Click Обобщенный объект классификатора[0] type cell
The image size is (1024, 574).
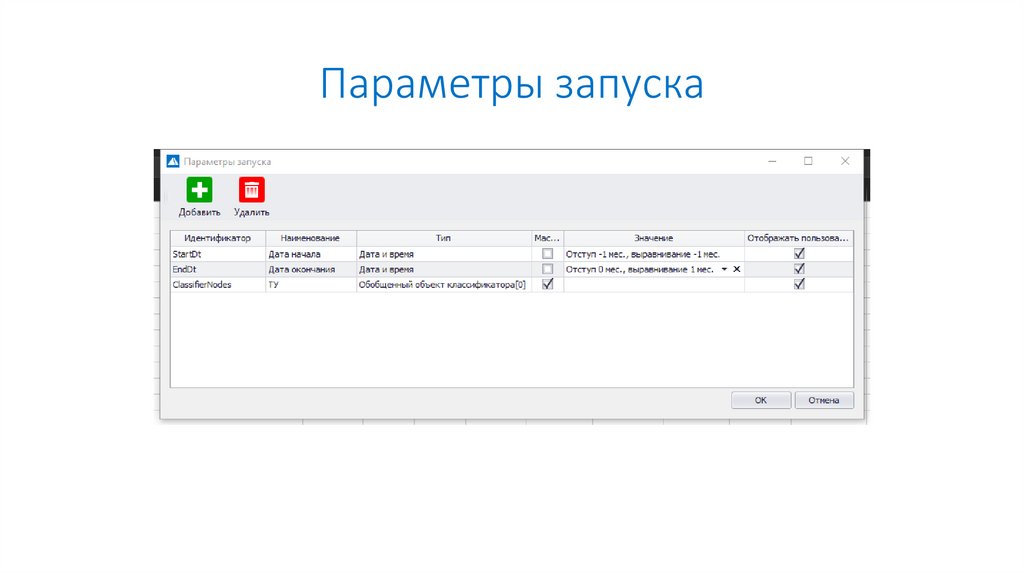coord(443,285)
